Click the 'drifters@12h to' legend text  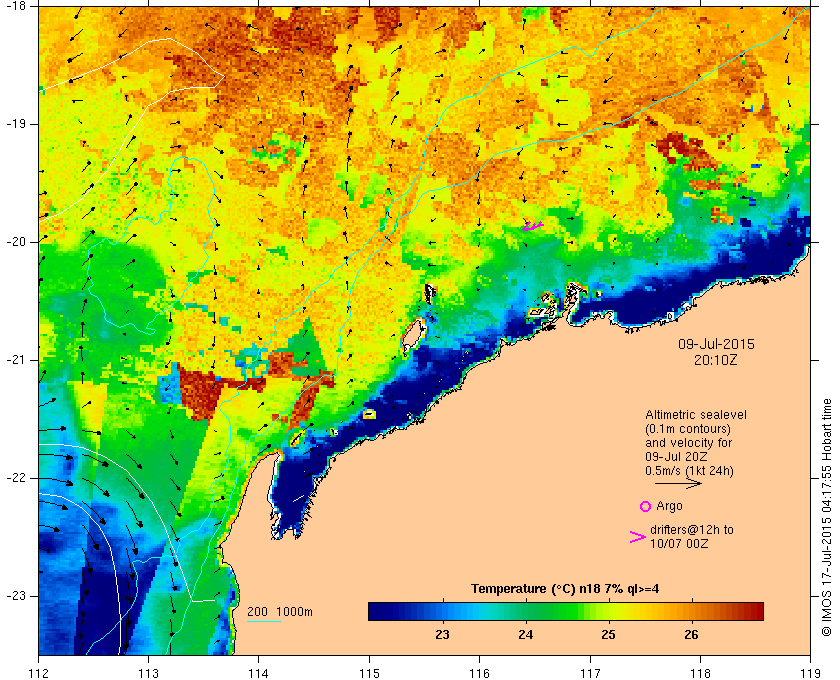pyautogui.click(x=692, y=530)
